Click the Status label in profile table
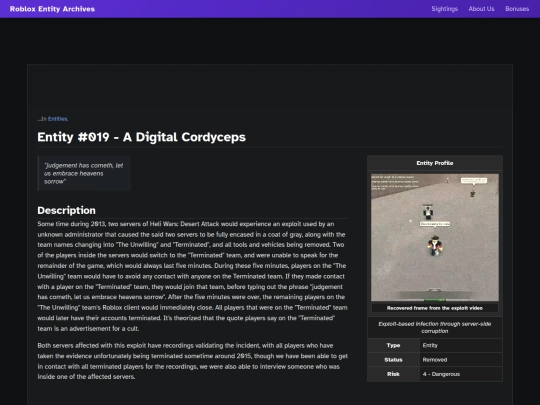This screenshot has height=405, width=540. click(393, 360)
